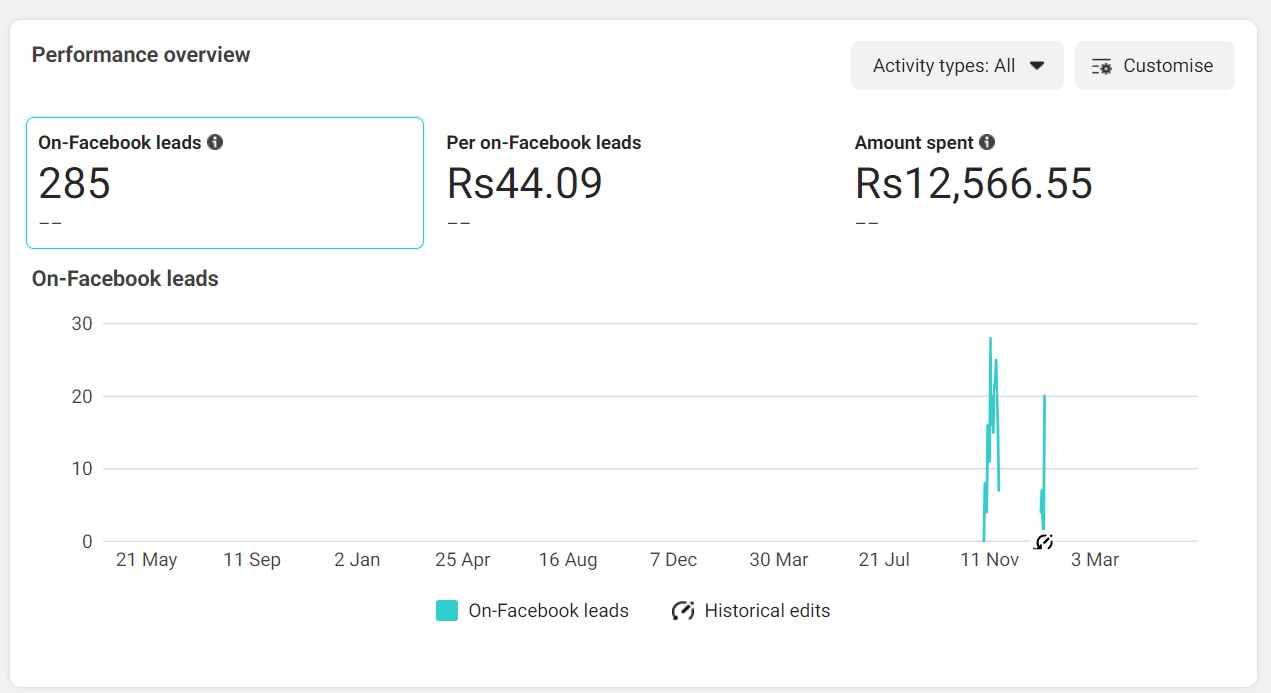1271x693 pixels.
Task: Click the Rs12,566.55 amount spent value
Action: click(973, 184)
